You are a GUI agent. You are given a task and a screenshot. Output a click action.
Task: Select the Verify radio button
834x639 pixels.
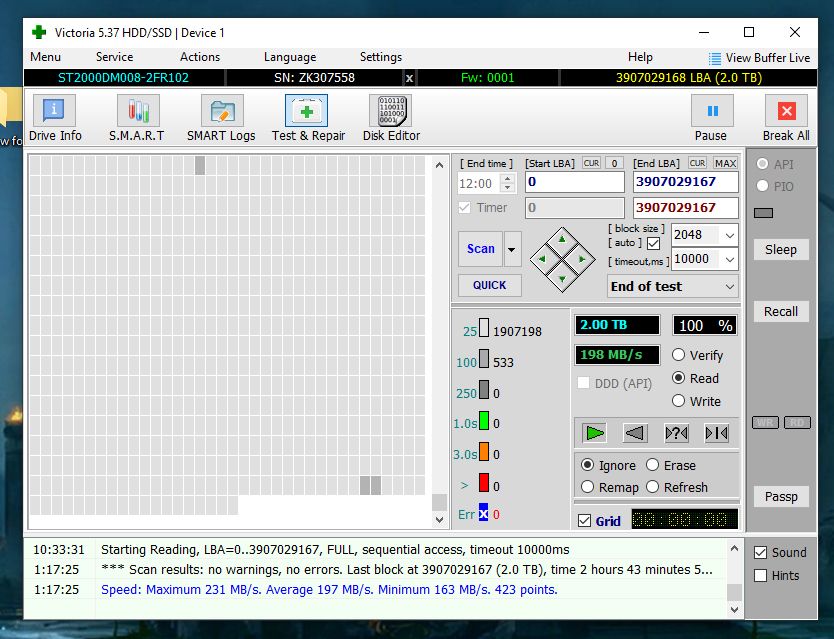(x=678, y=355)
